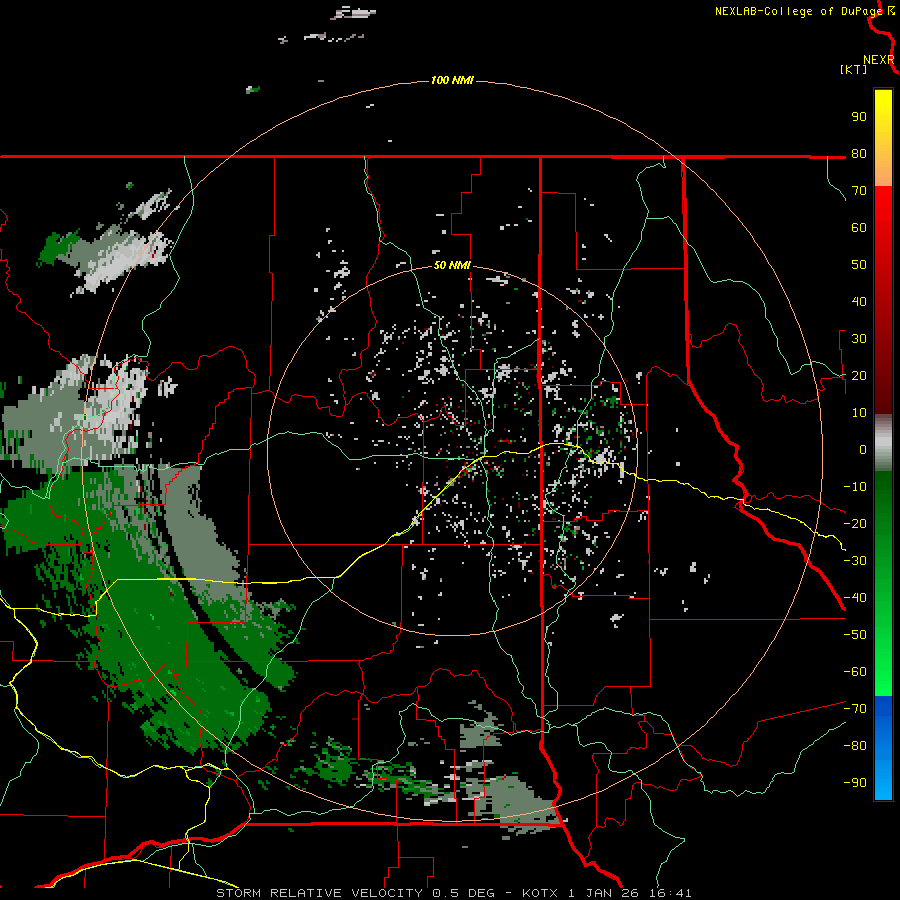Click the KT units label above color scale
900x900 pixels.
pyautogui.click(x=854, y=69)
